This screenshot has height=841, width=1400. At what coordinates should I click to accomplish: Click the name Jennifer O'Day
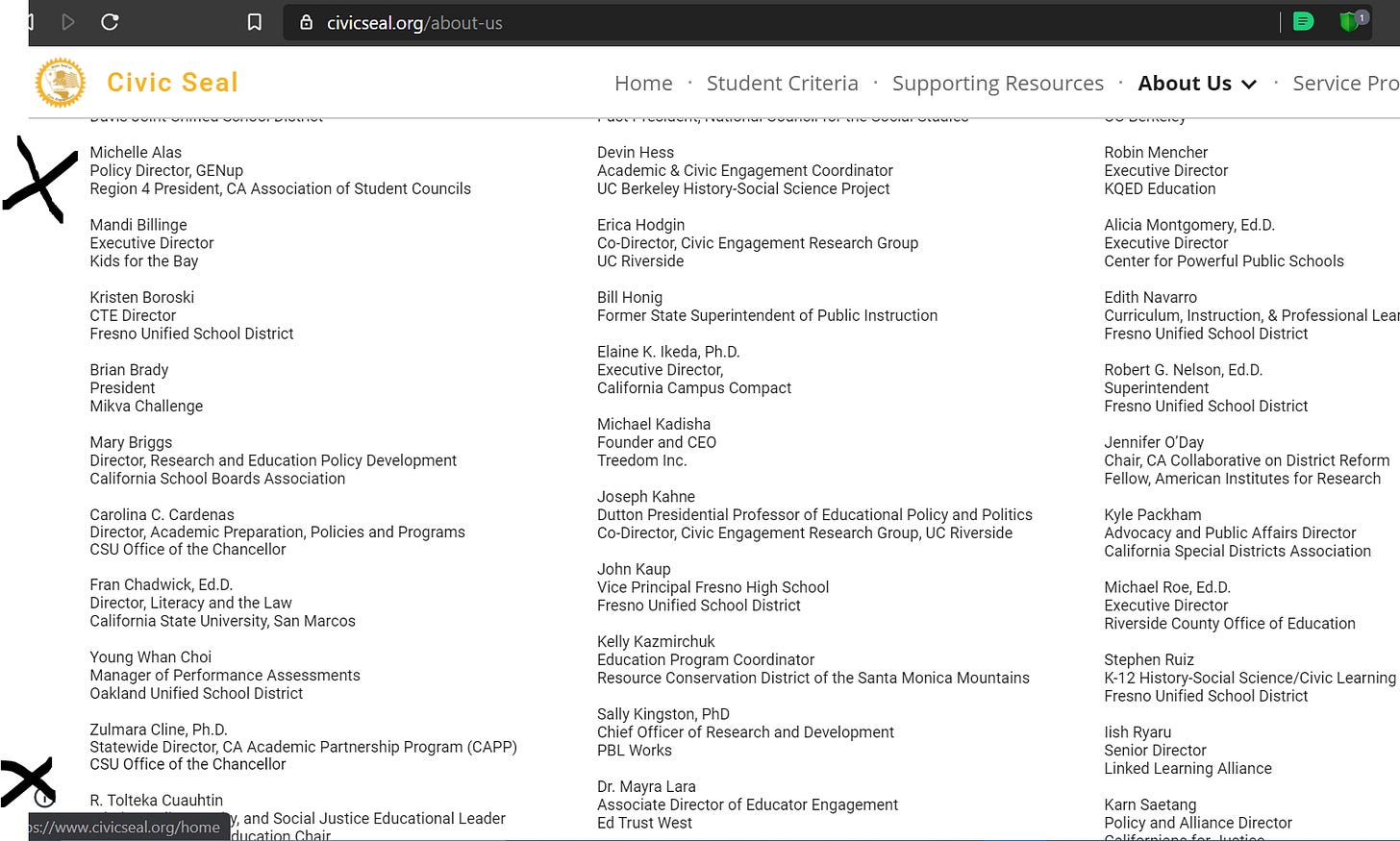click(x=1154, y=442)
